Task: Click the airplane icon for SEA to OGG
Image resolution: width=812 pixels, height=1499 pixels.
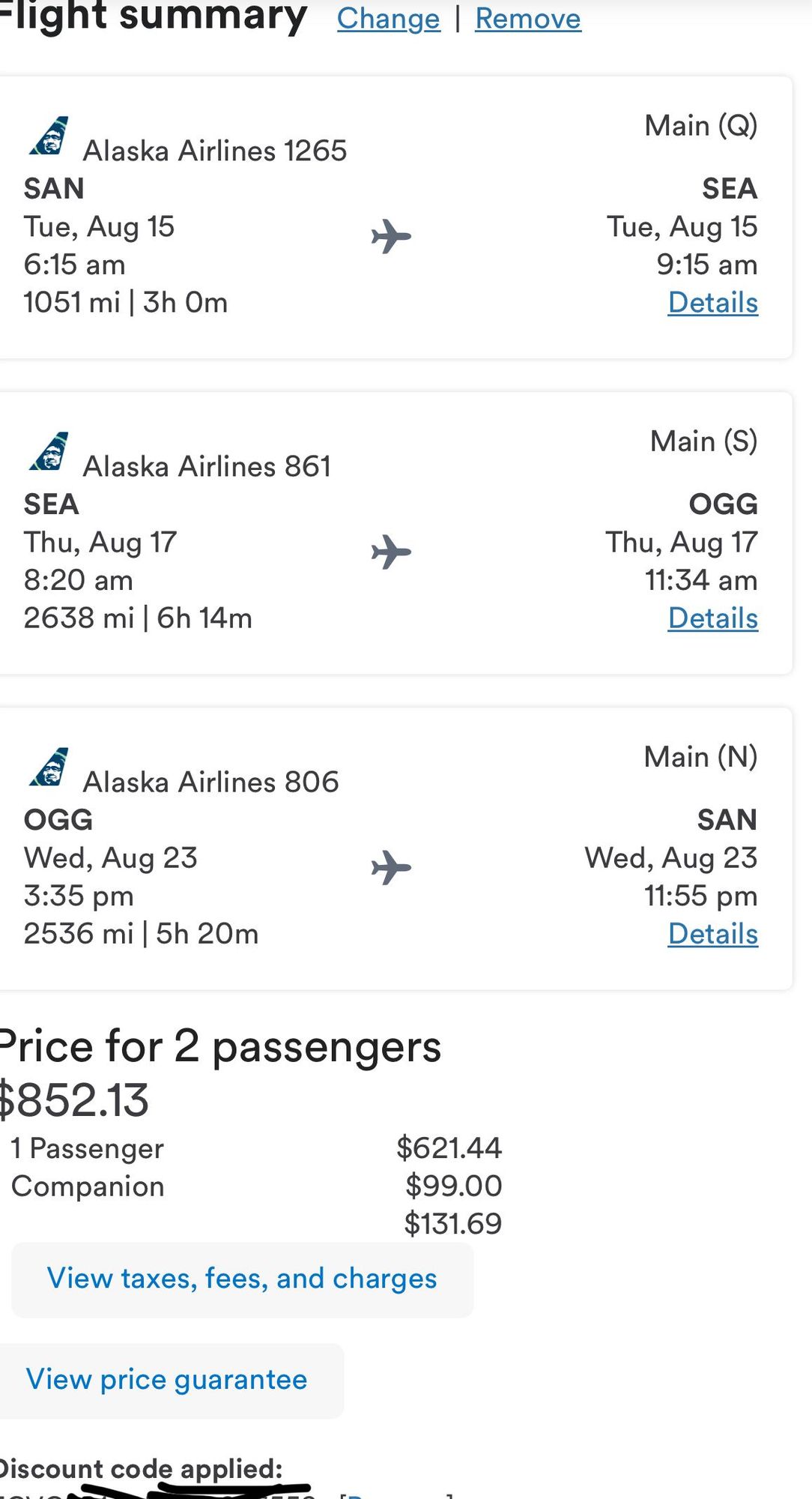Action: point(391,552)
